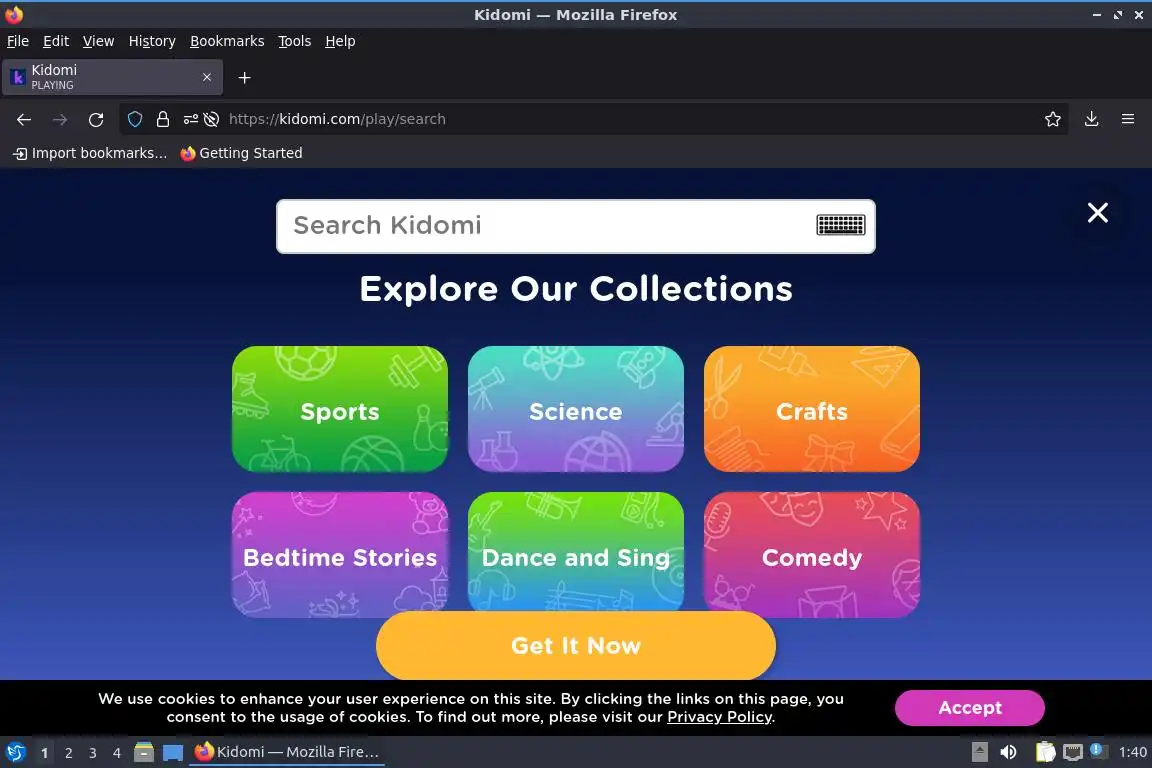Image resolution: width=1152 pixels, height=768 pixels.
Task: Open the tracking protection shield icon
Action: [134, 119]
